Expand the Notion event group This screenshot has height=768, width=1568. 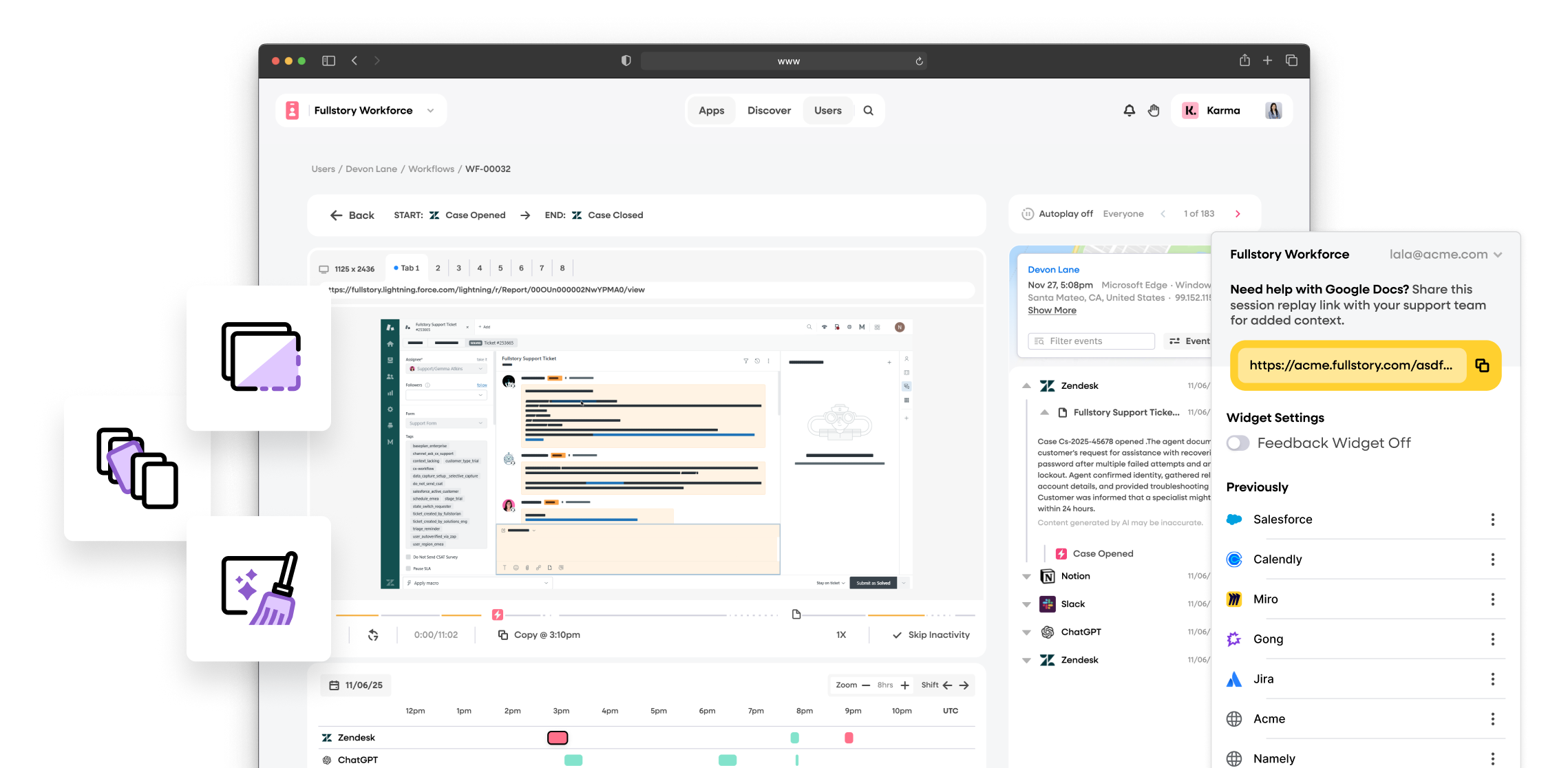point(1026,576)
